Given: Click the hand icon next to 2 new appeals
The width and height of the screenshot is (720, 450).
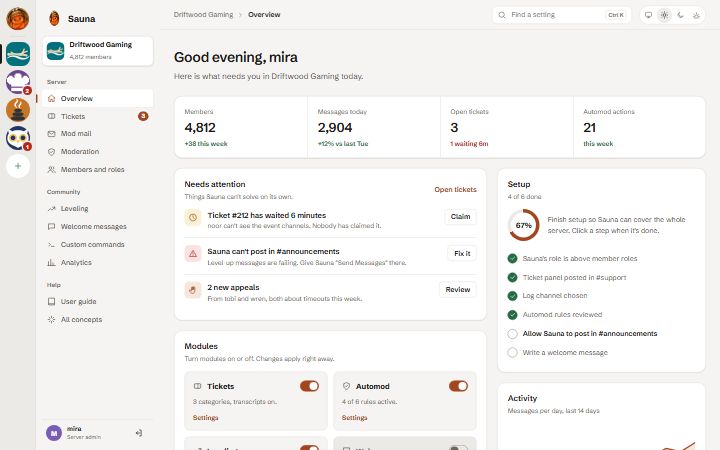Looking at the screenshot, I should [193, 290].
